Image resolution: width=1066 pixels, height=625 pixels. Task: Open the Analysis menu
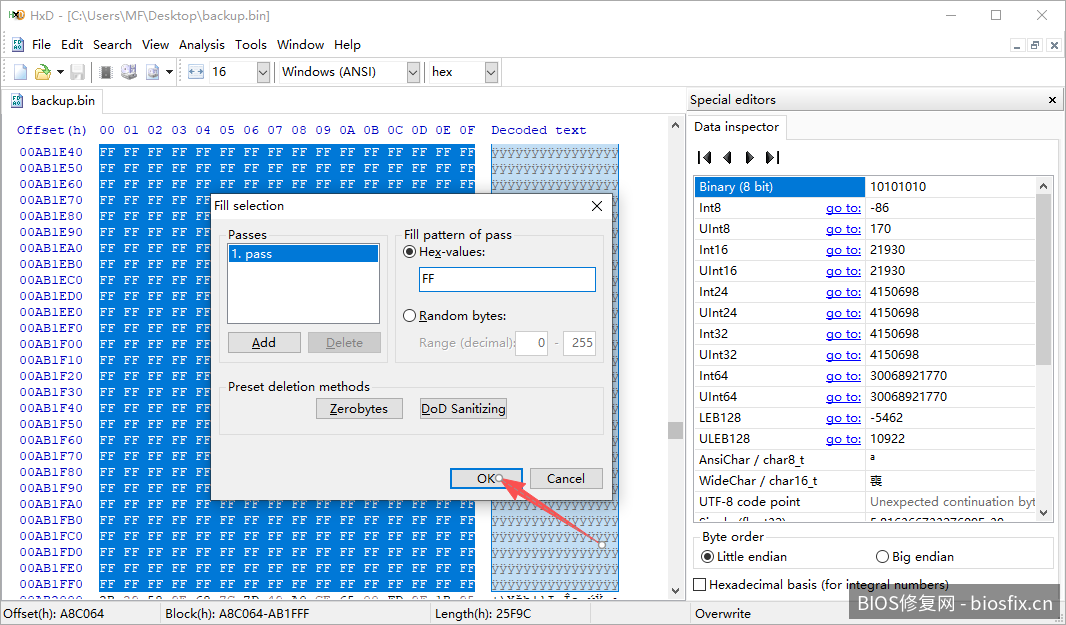[201, 45]
